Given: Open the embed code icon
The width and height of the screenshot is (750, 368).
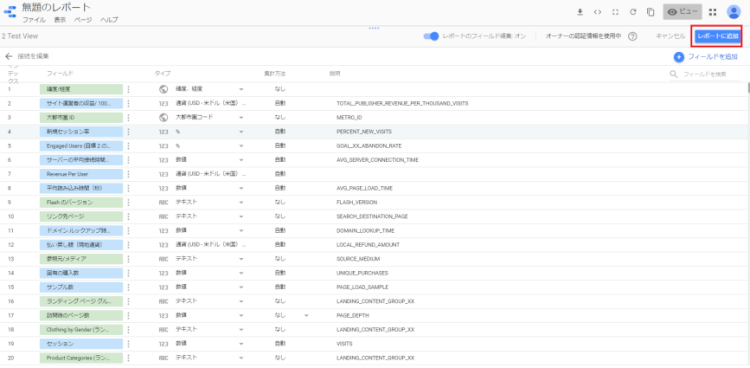Looking at the screenshot, I should pyautogui.click(x=597, y=12).
